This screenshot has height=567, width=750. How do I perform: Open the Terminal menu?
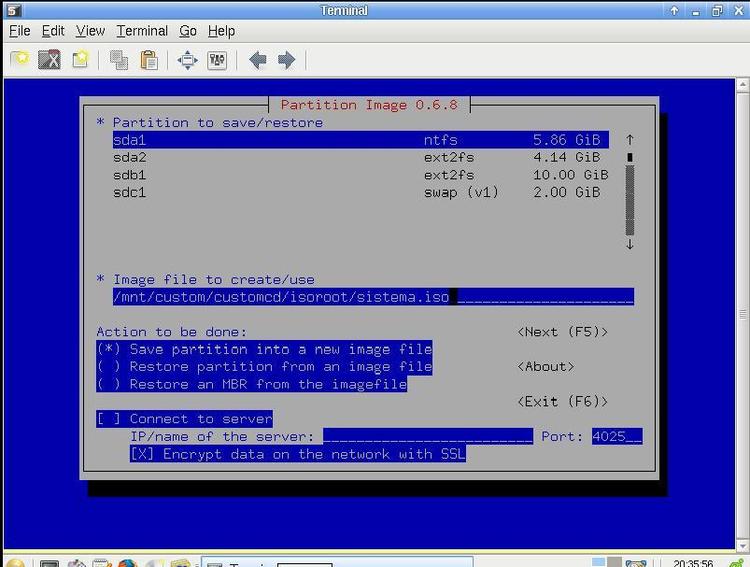click(142, 31)
